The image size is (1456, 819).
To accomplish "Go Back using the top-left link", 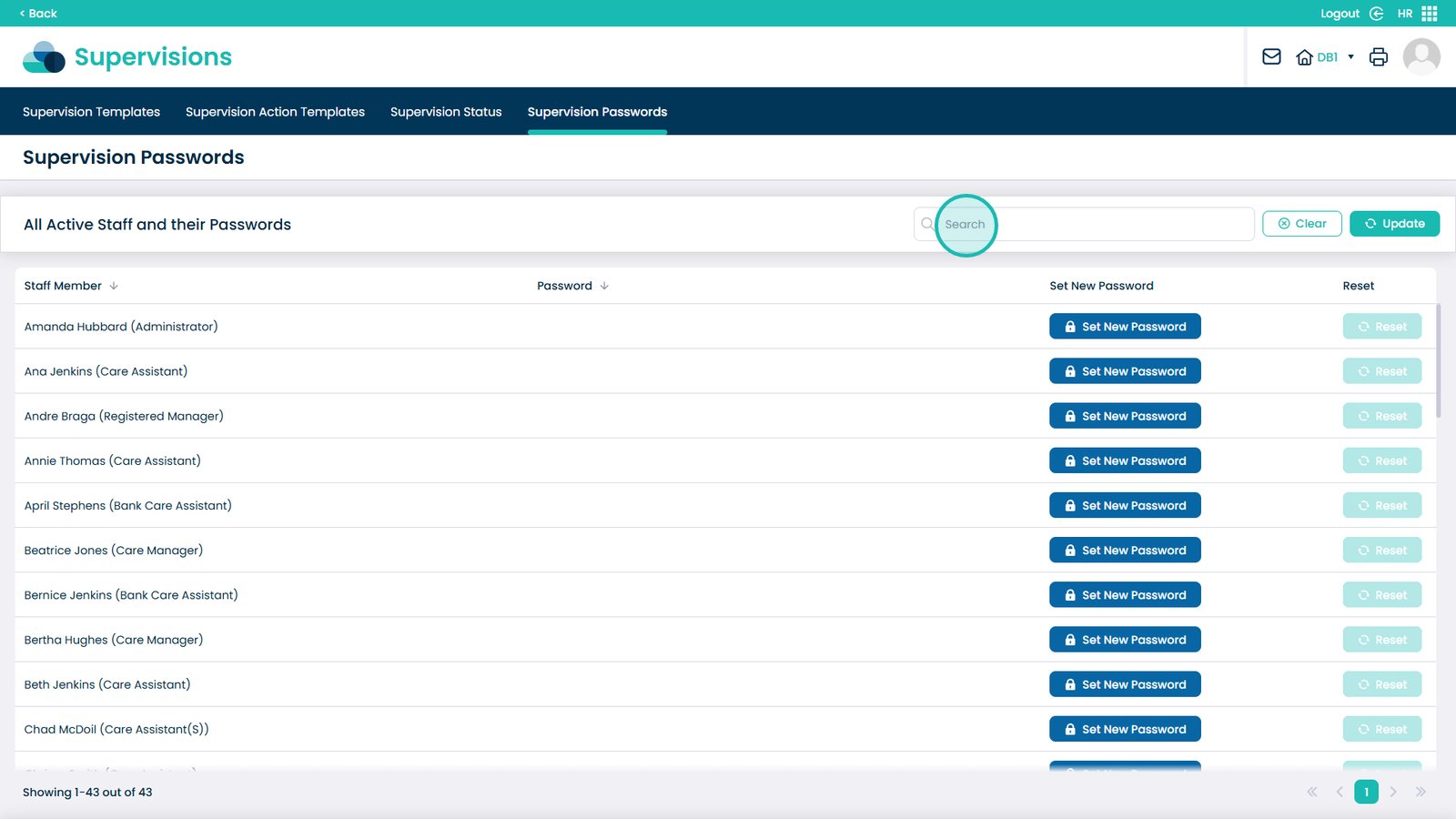I will pyautogui.click(x=38, y=14).
